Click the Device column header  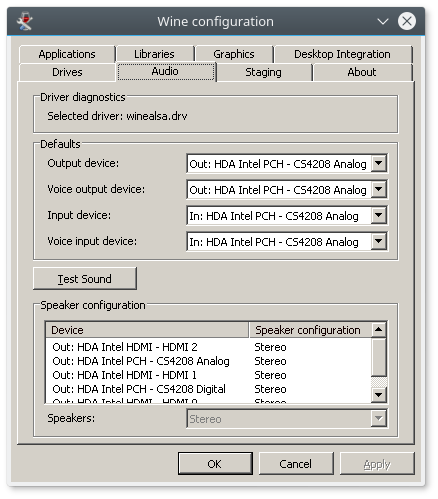coord(147,330)
